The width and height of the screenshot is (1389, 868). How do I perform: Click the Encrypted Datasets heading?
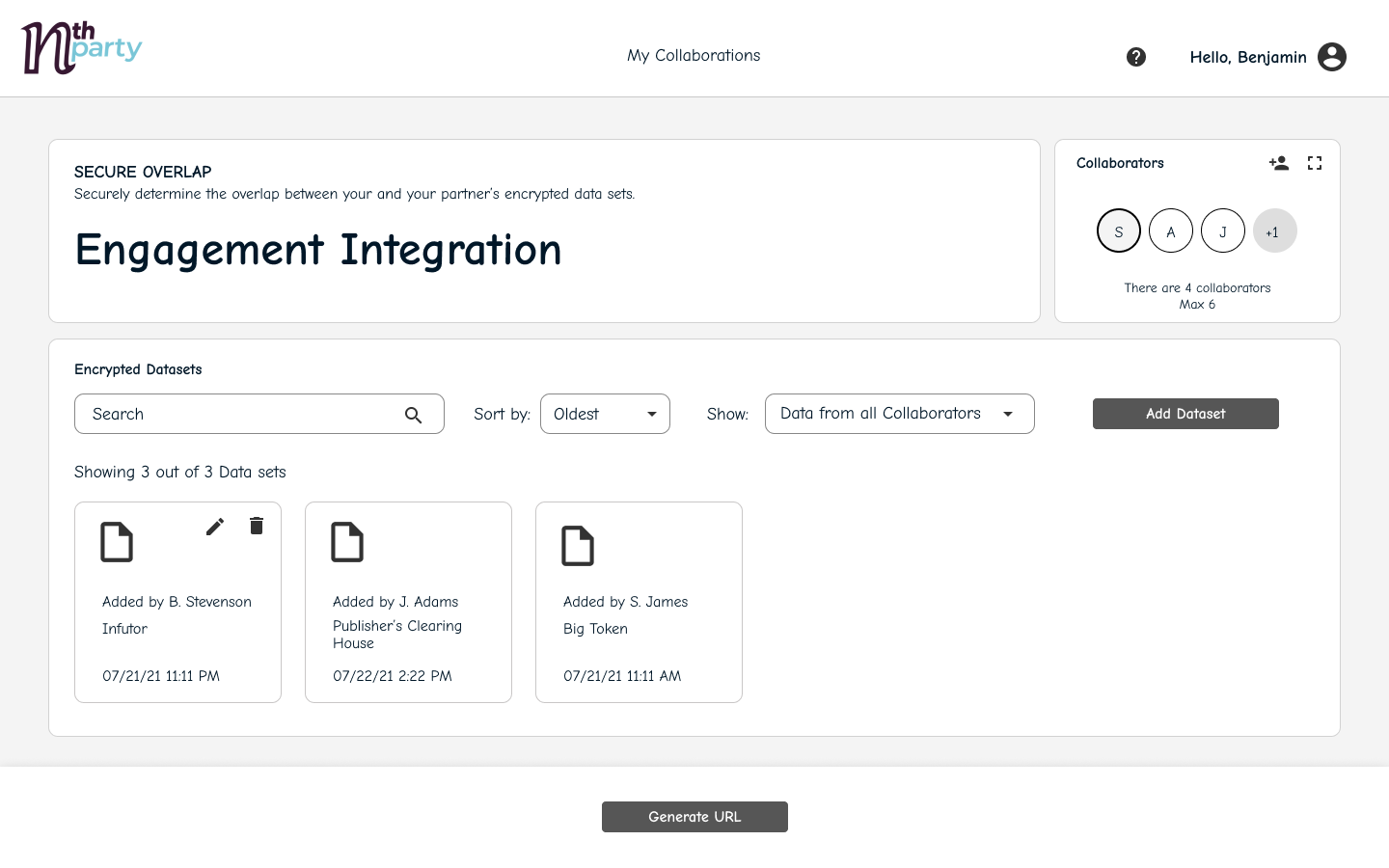138,369
